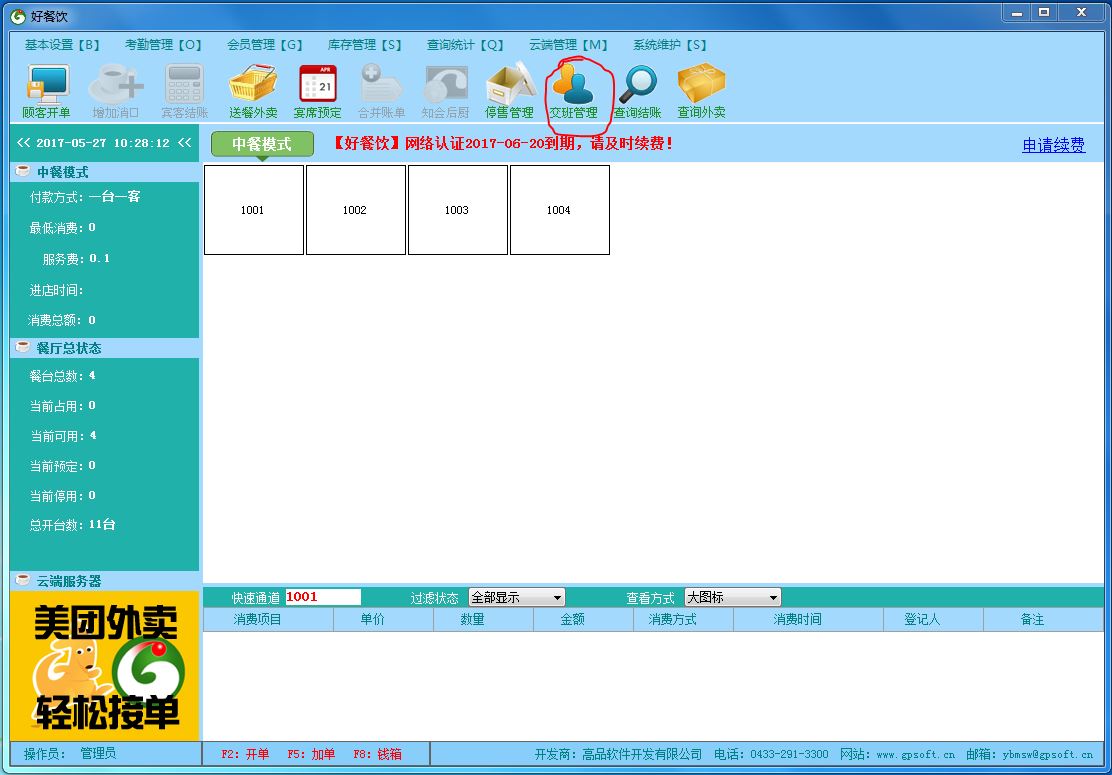Open 查询结账 magnifier icon
The height and width of the screenshot is (775, 1112).
coord(638,91)
